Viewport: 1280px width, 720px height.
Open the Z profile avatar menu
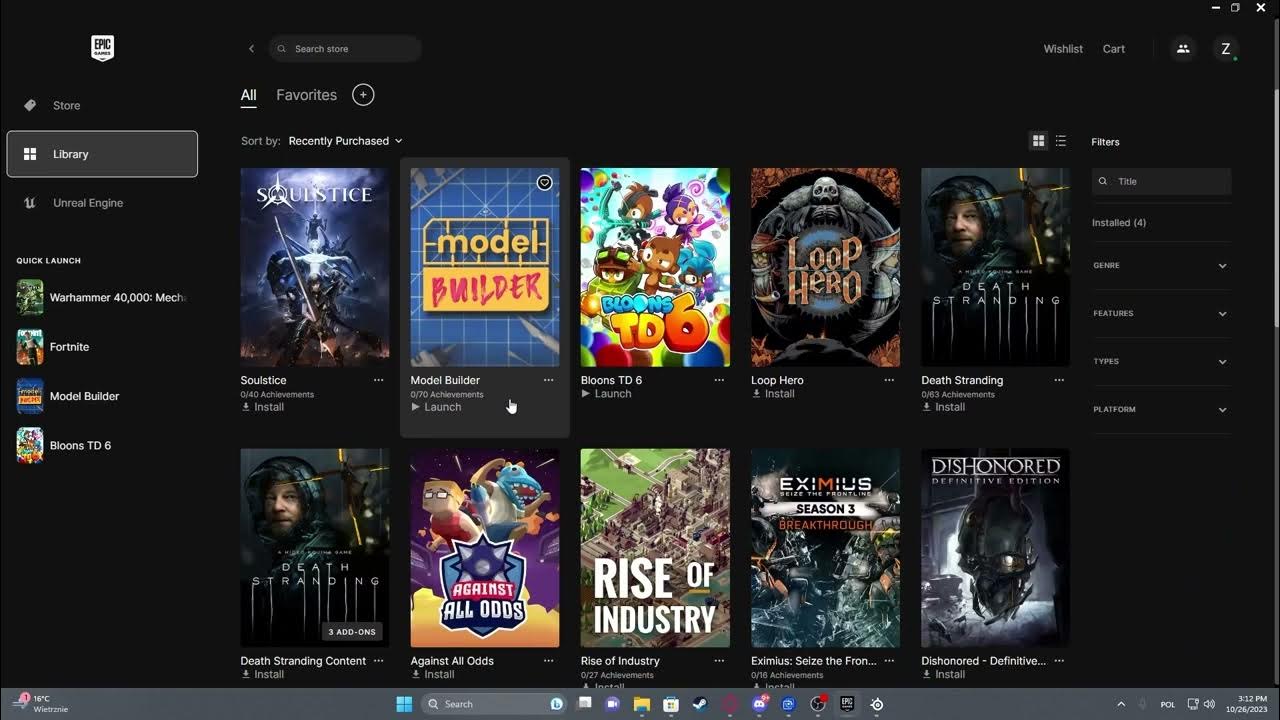pos(1226,49)
